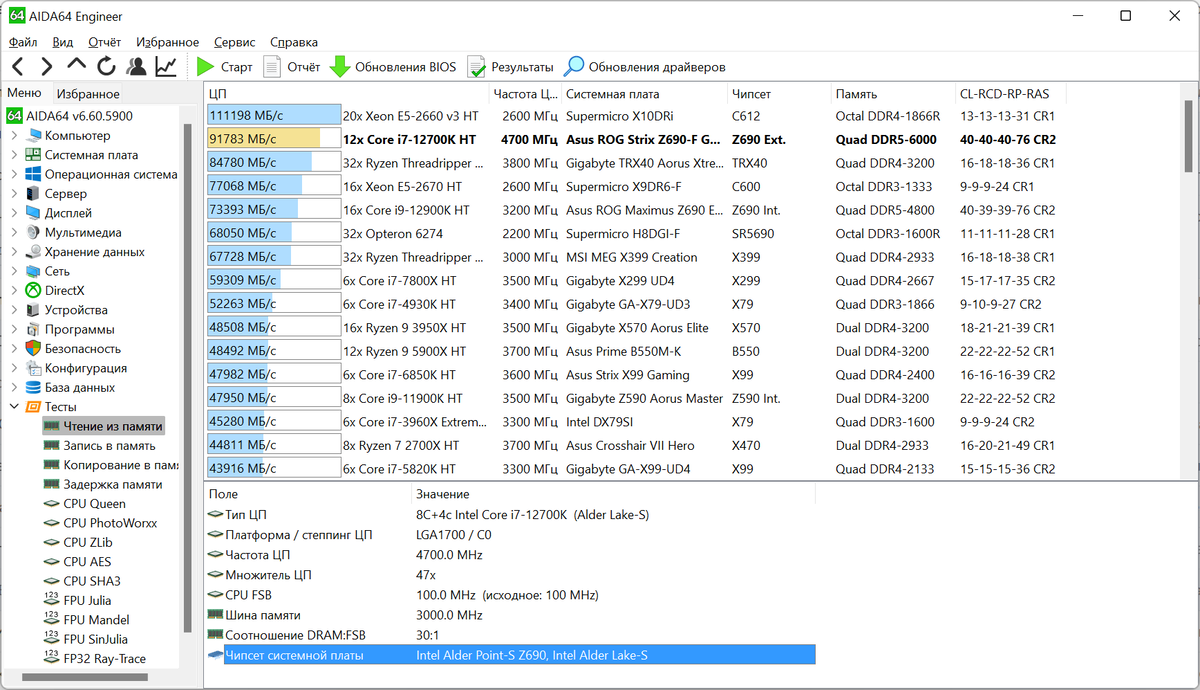Viewport: 1200px width, 690px height.
Task: Open the Отчёт menu in menu bar
Action: [x=105, y=42]
